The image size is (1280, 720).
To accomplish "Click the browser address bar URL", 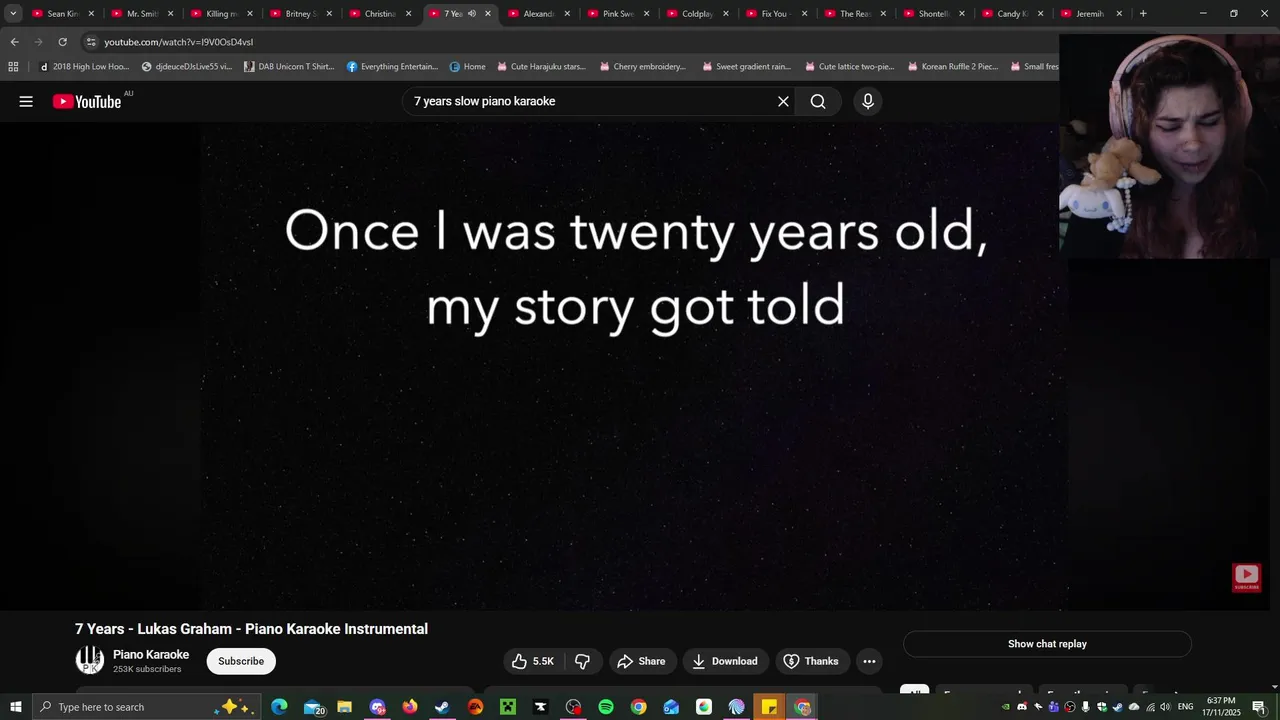I will click(x=178, y=42).
